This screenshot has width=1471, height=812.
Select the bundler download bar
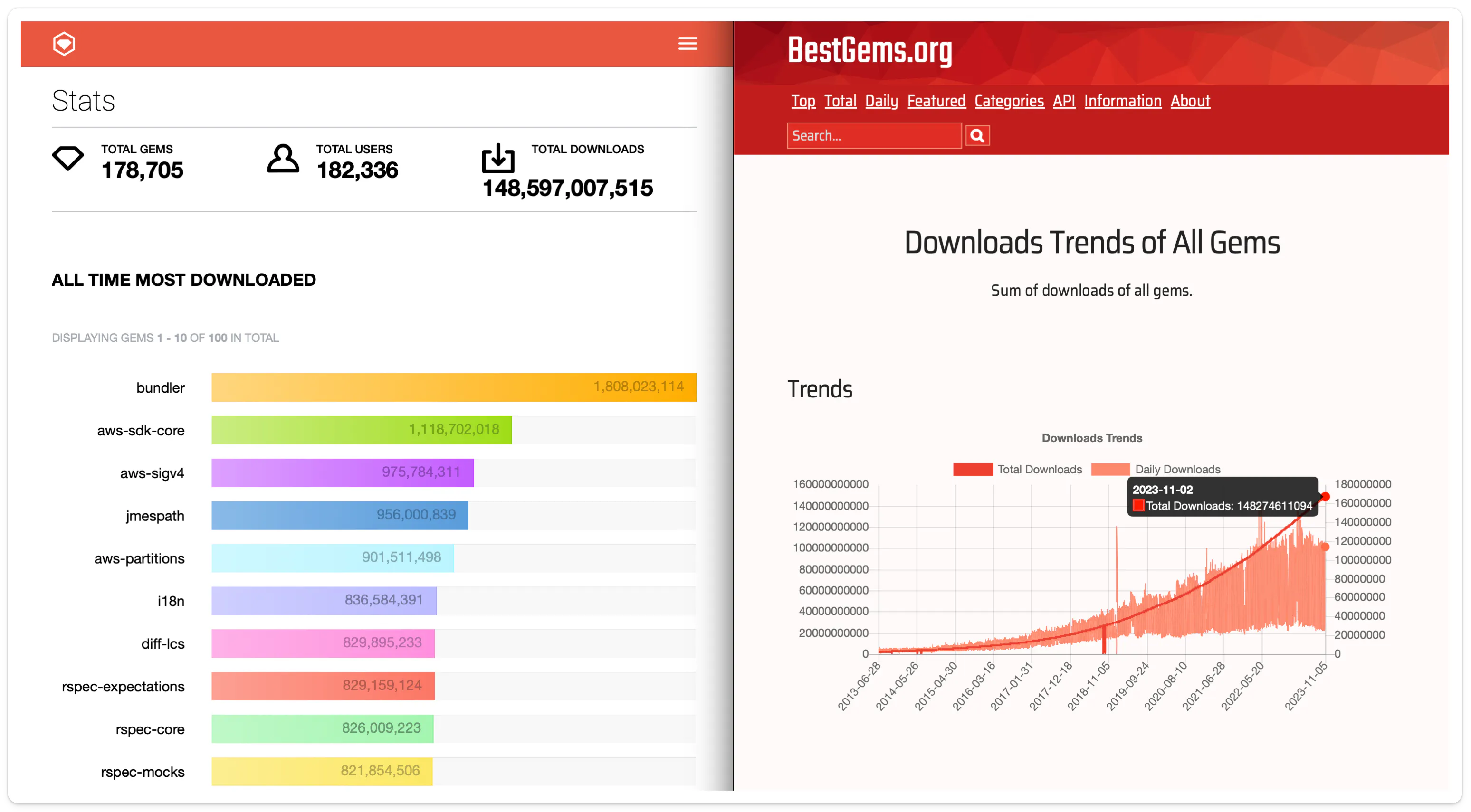[x=453, y=387]
